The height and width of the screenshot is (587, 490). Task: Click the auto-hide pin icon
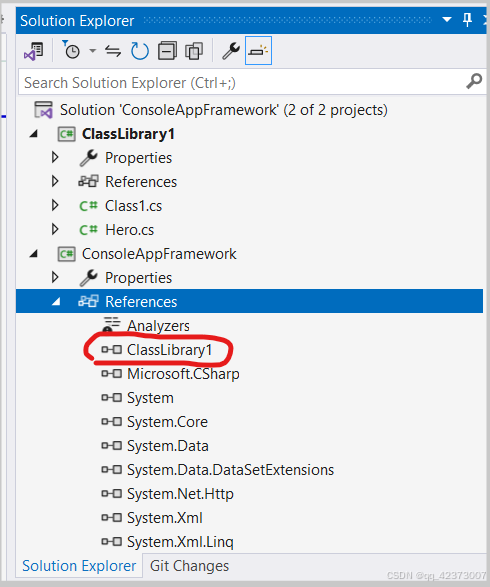point(467,19)
